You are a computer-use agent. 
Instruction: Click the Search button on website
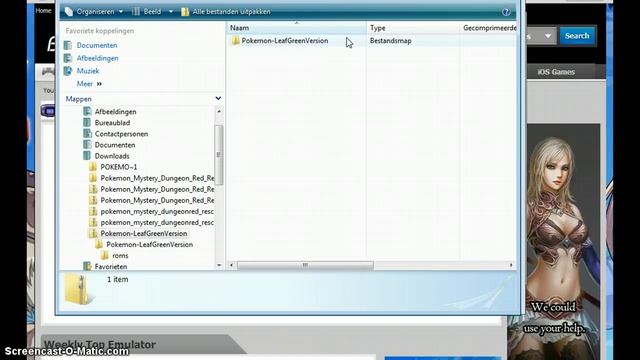577,36
